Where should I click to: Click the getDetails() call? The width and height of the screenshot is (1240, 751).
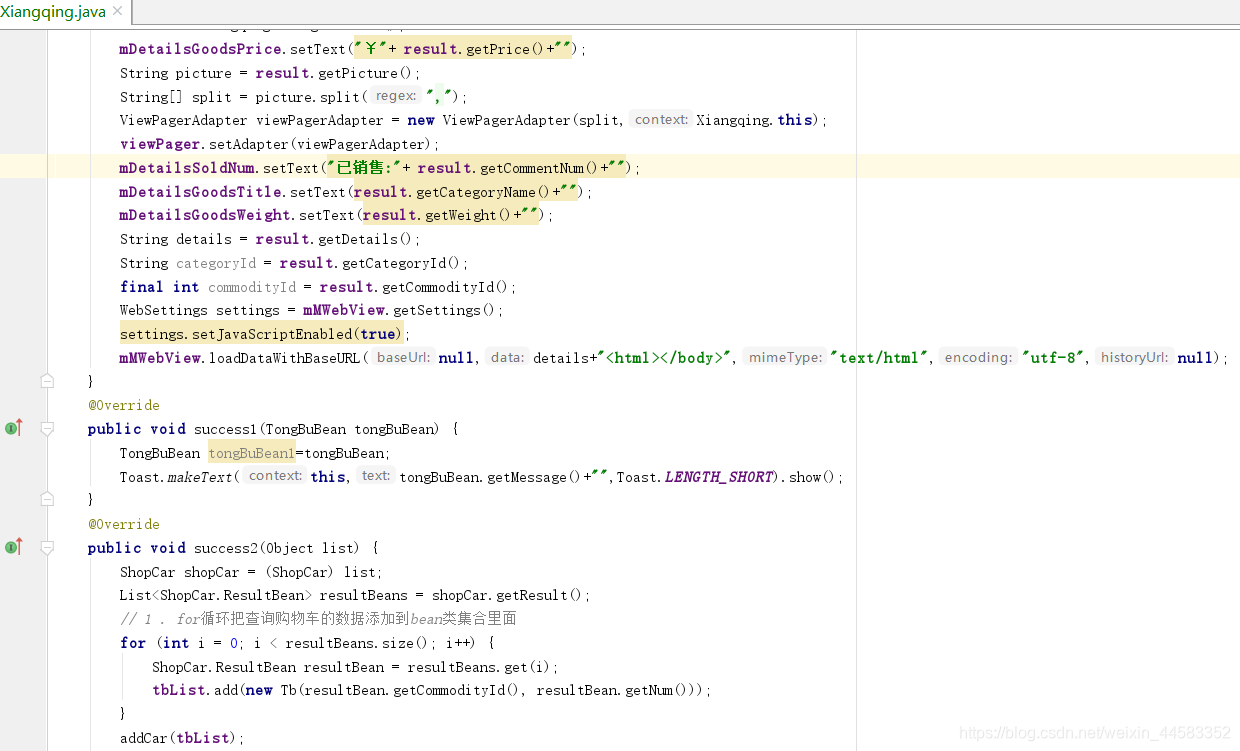[x=364, y=239]
